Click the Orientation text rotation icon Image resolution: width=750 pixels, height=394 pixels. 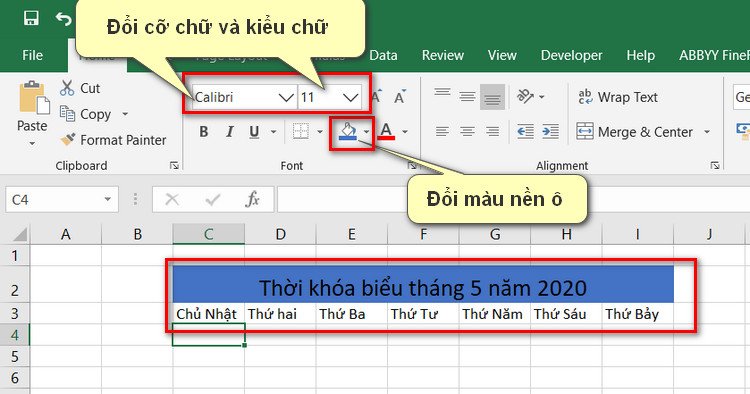pyautogui.click(x=525, y=97)
